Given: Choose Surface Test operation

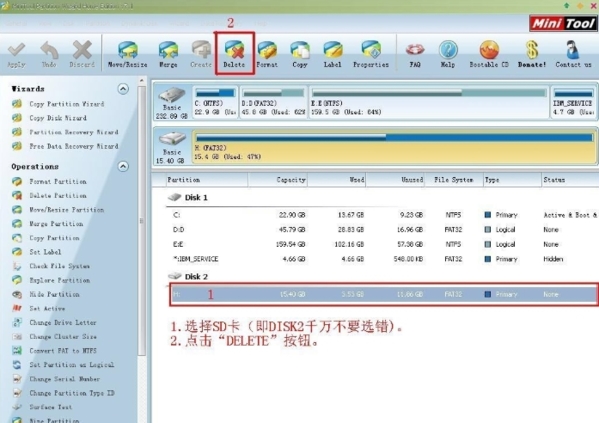Looking at the screenshot, I should tap(42, 407).
